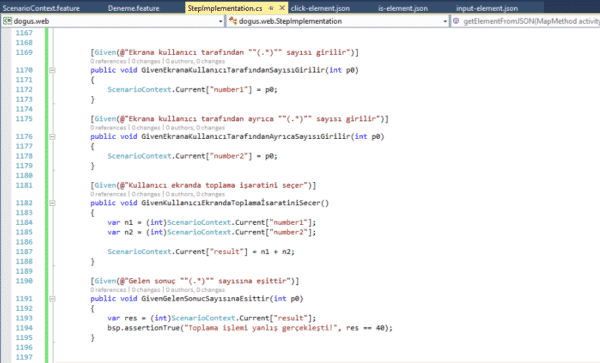Open the Deneme.feature tab
This screenshot has height=363, width=600.
point(133,8)
